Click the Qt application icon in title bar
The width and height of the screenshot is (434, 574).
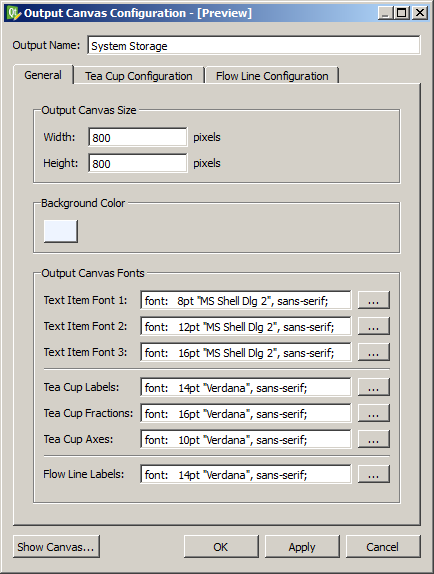[14, 13]
